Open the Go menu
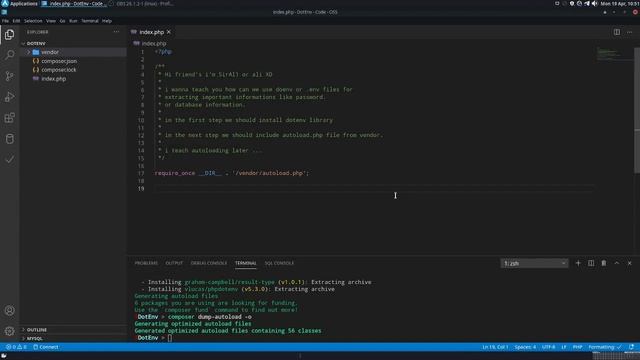This screenshot has width=640, height=360. pyautogui.click(x=62, y=21)
